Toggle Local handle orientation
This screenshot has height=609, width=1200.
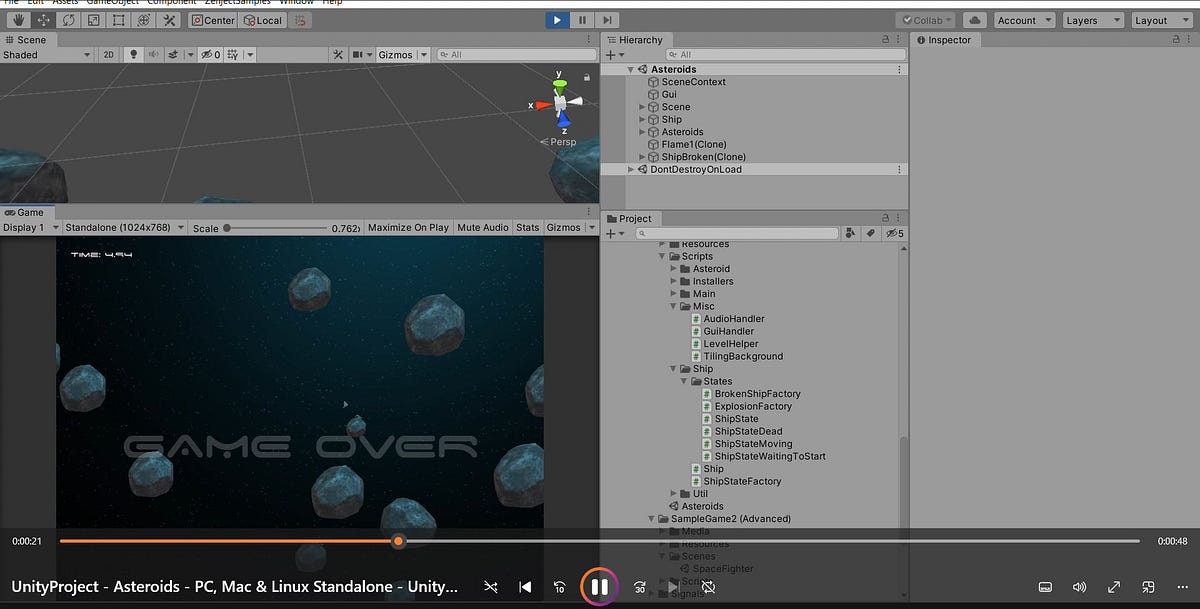[x=262, y=20]
